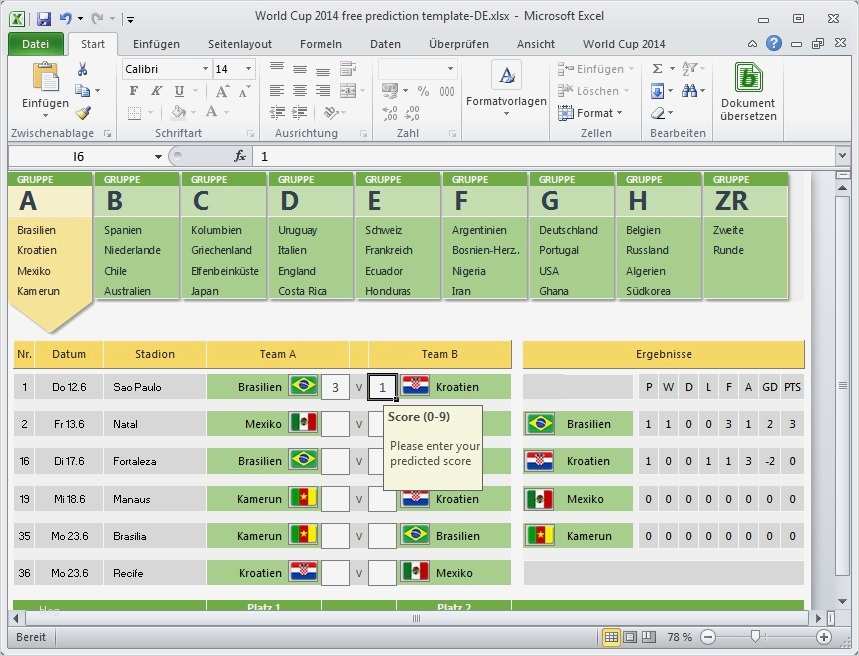This screenshot has height=656, width=859.
Task: Align cell content to bottom
Action: (x=323, y=71)
